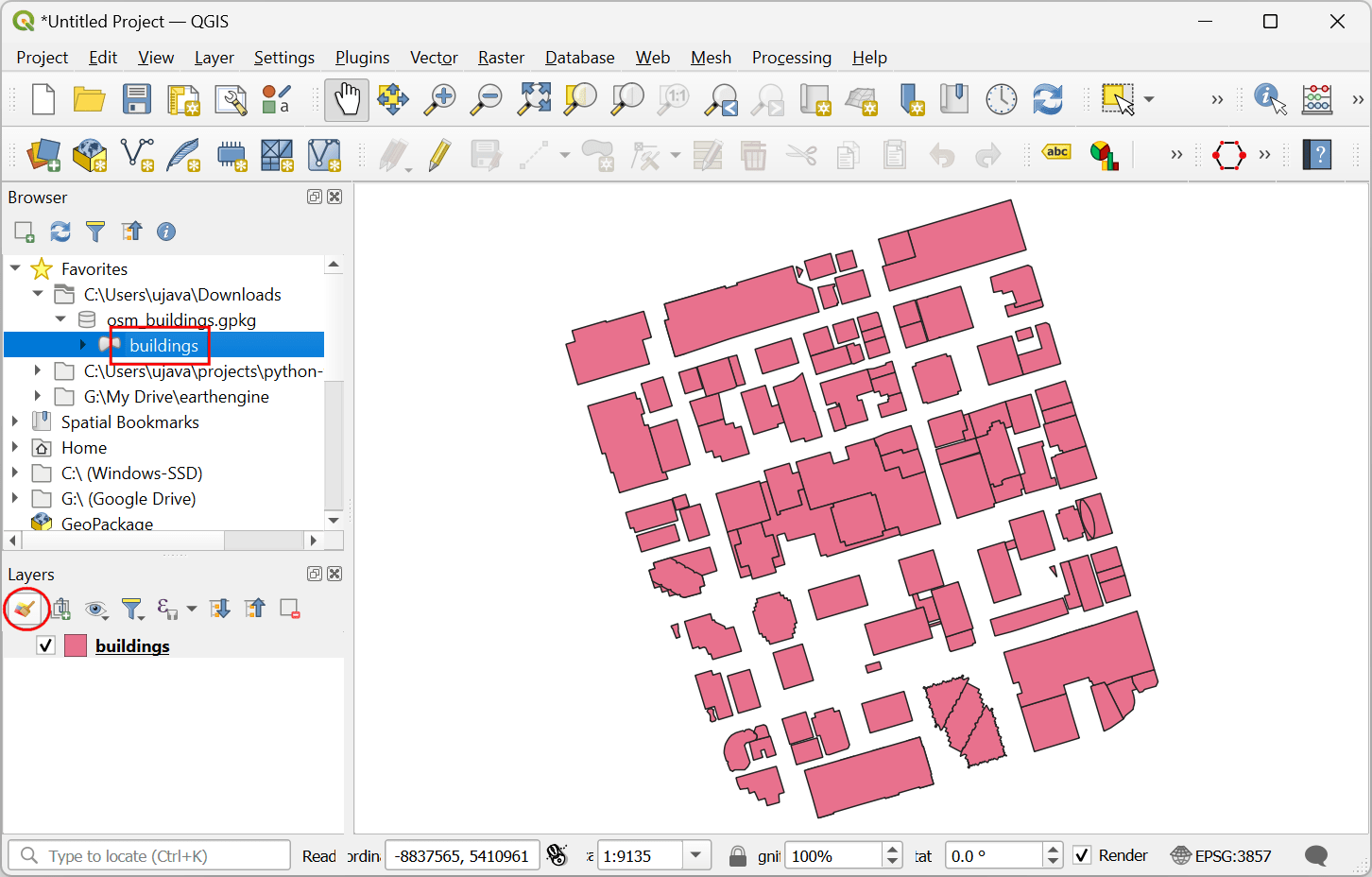Click the Zoom Full extent icon
1372x877 pixels.
point(534,99)
